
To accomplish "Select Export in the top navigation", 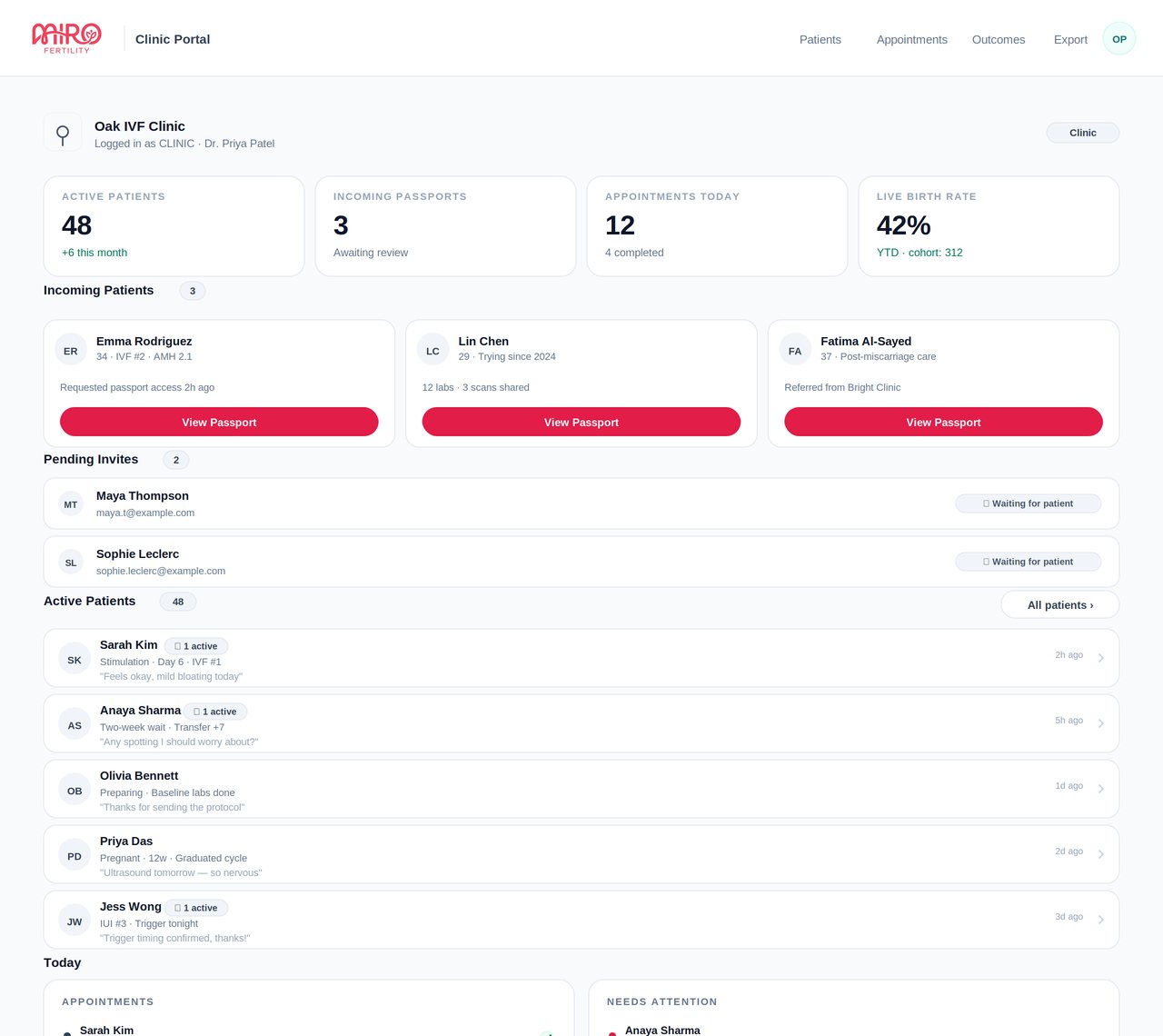I will tap(1070, 39).
